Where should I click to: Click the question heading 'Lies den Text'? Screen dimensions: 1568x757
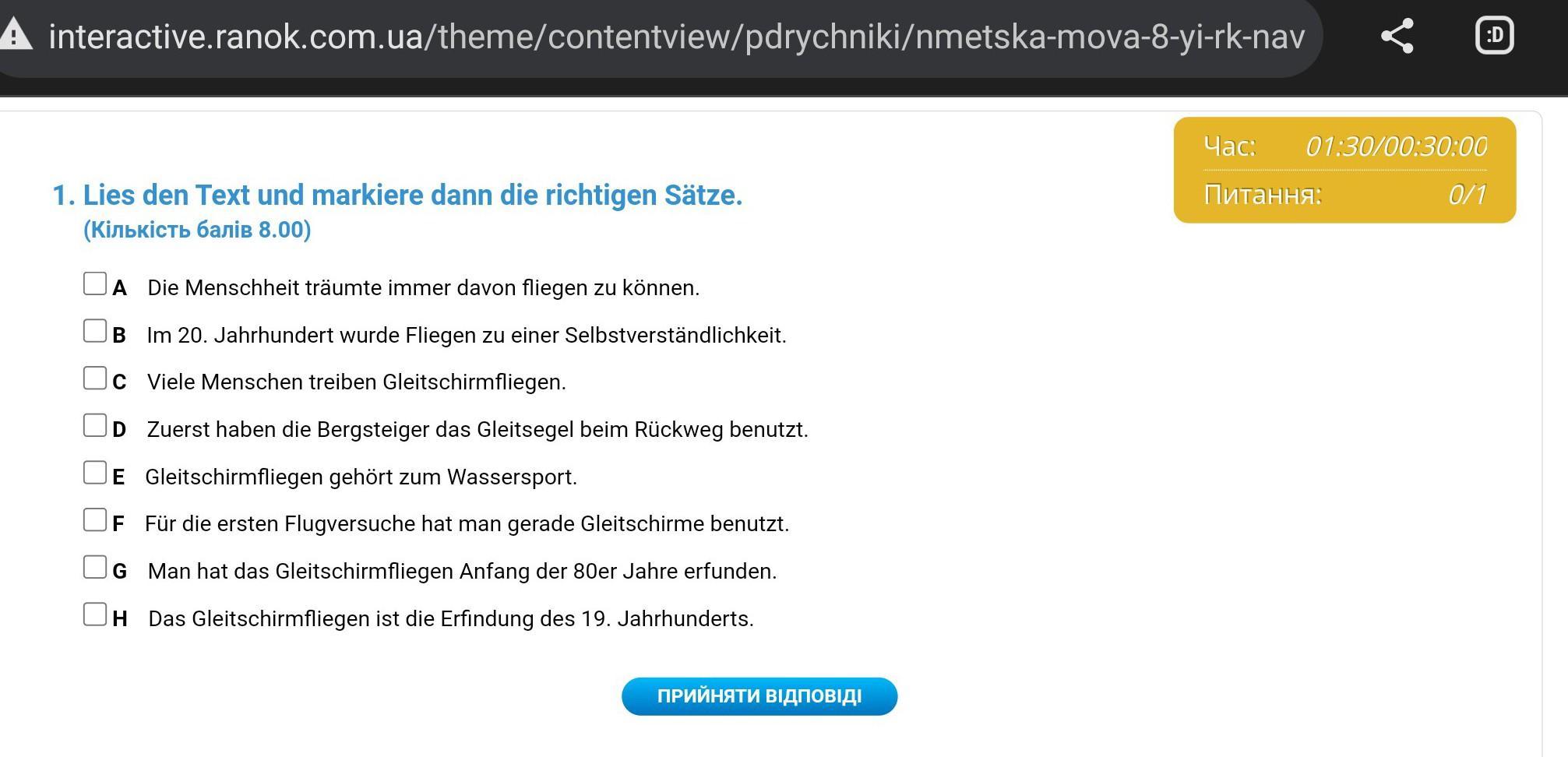point(412,195)
